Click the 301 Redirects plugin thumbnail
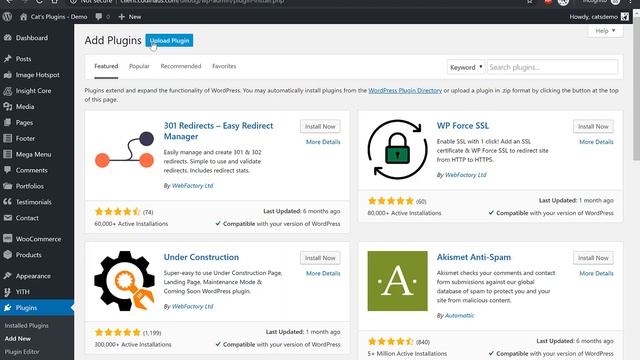The image size is (640, 360). tap(124, 149)
